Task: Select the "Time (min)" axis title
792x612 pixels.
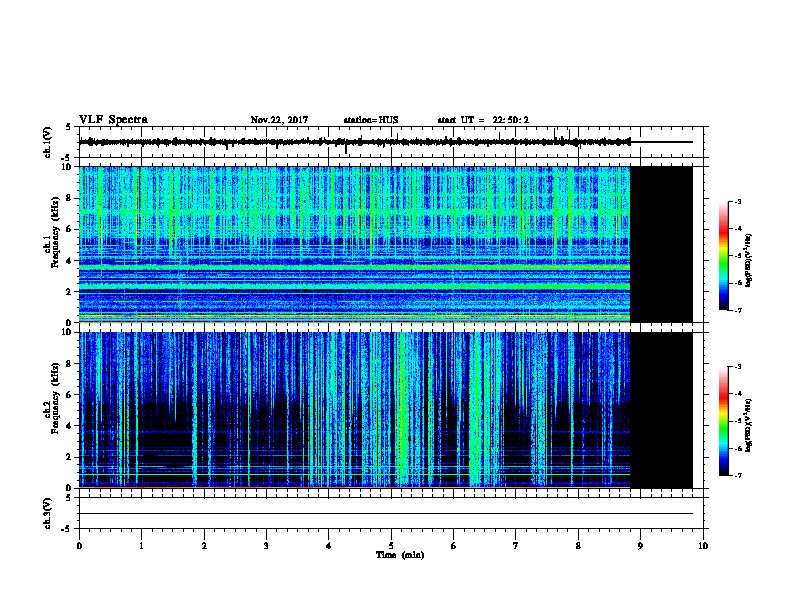Action: [x=400, y=555]
